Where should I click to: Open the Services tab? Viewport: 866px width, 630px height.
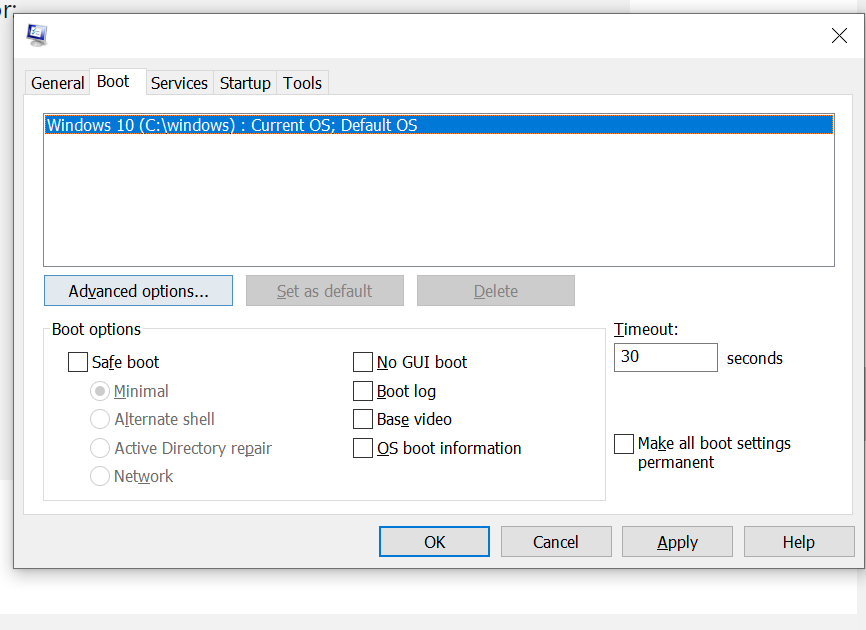click(x=179, y=83)
